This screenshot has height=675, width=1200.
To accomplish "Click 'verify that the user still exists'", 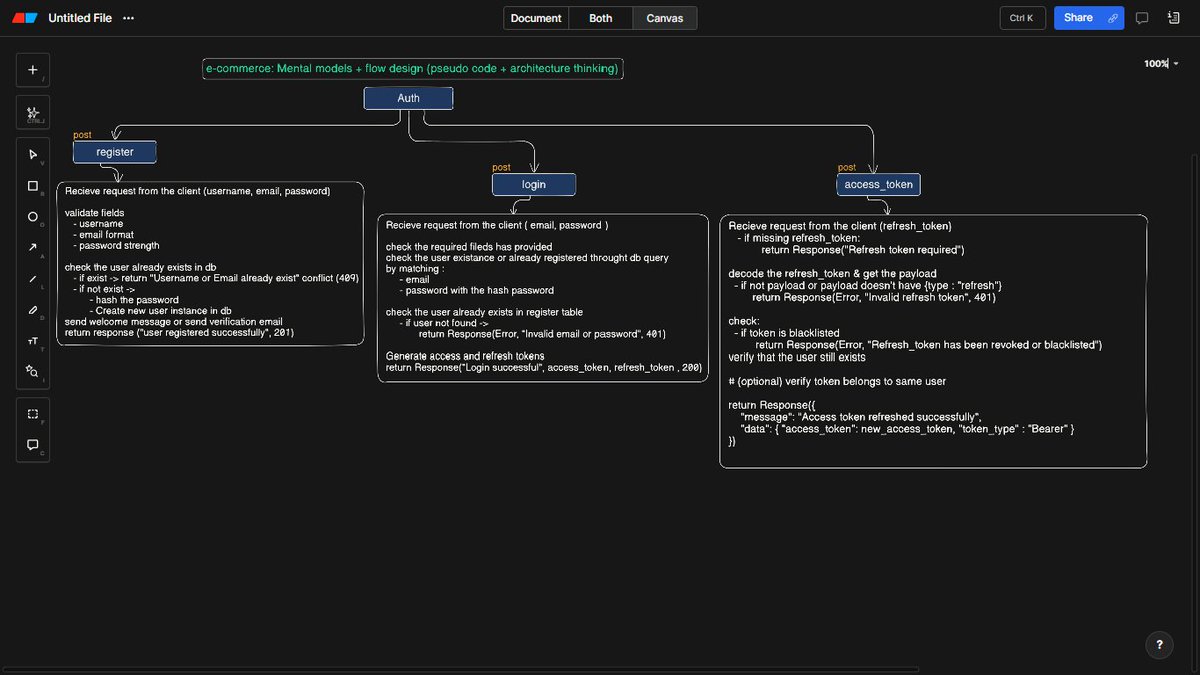I will pos(797,357).
